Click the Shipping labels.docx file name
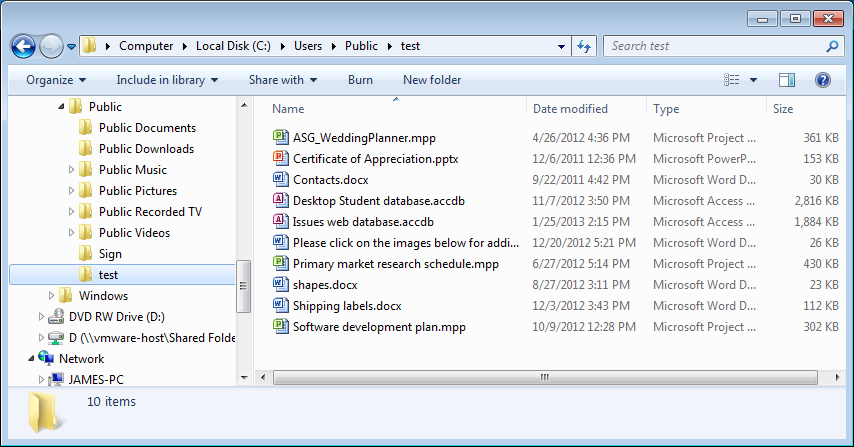This screenshot has height=447, width=854. pos(347,306)
